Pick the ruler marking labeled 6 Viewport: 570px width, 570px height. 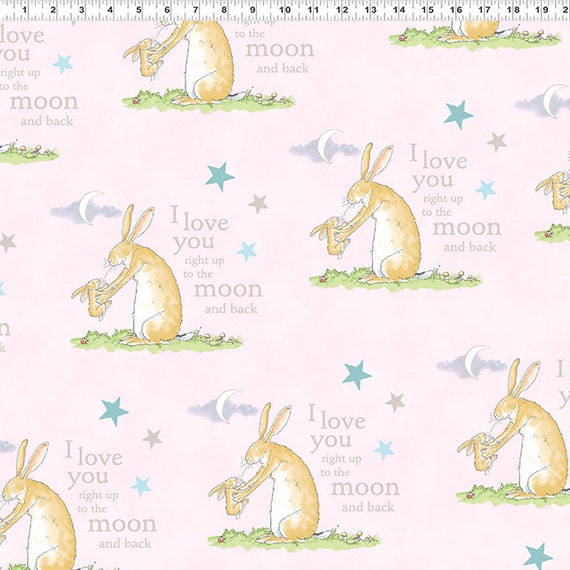point(167,9)
